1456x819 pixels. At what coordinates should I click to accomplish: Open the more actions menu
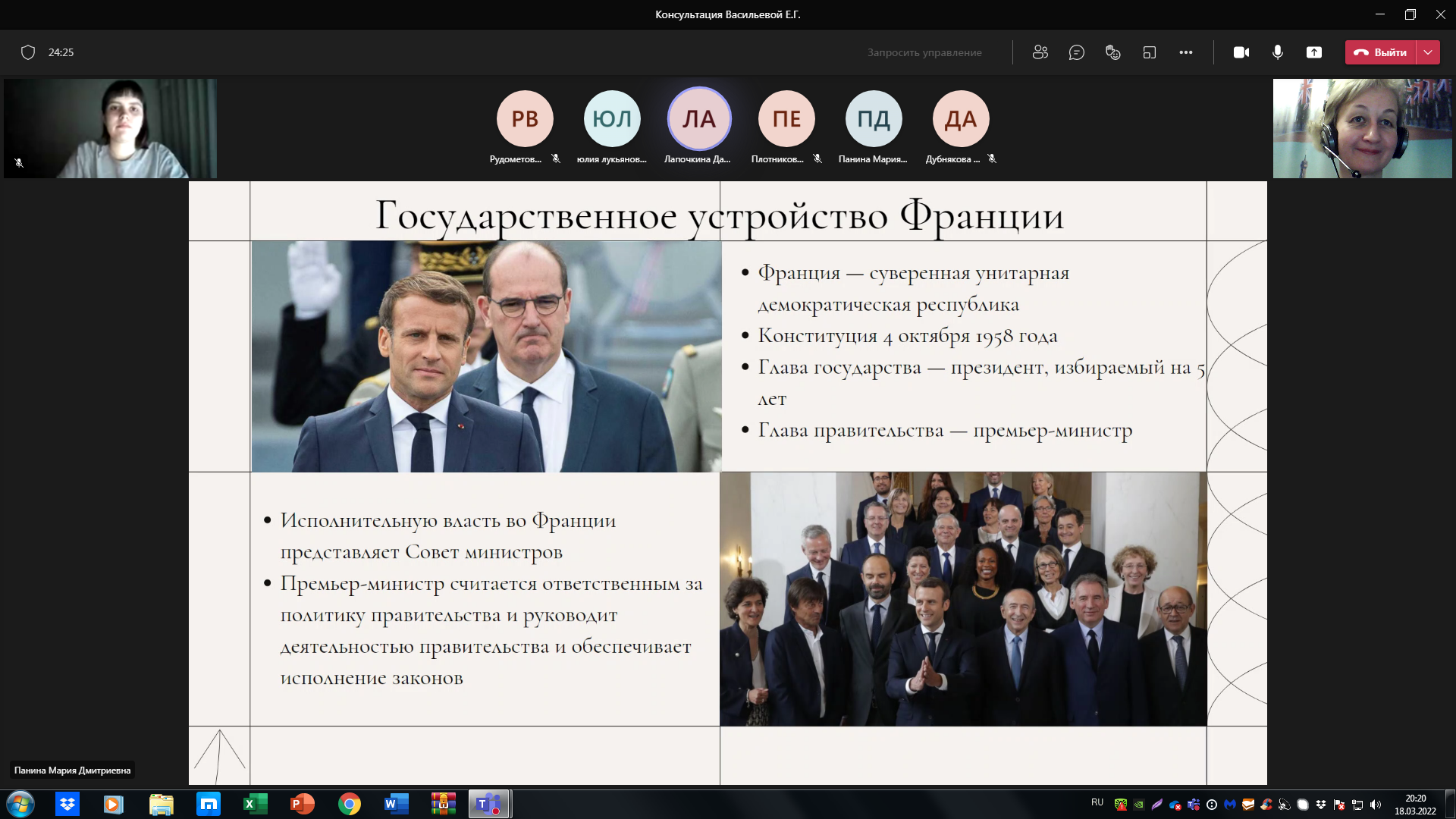click(1187, 52)
